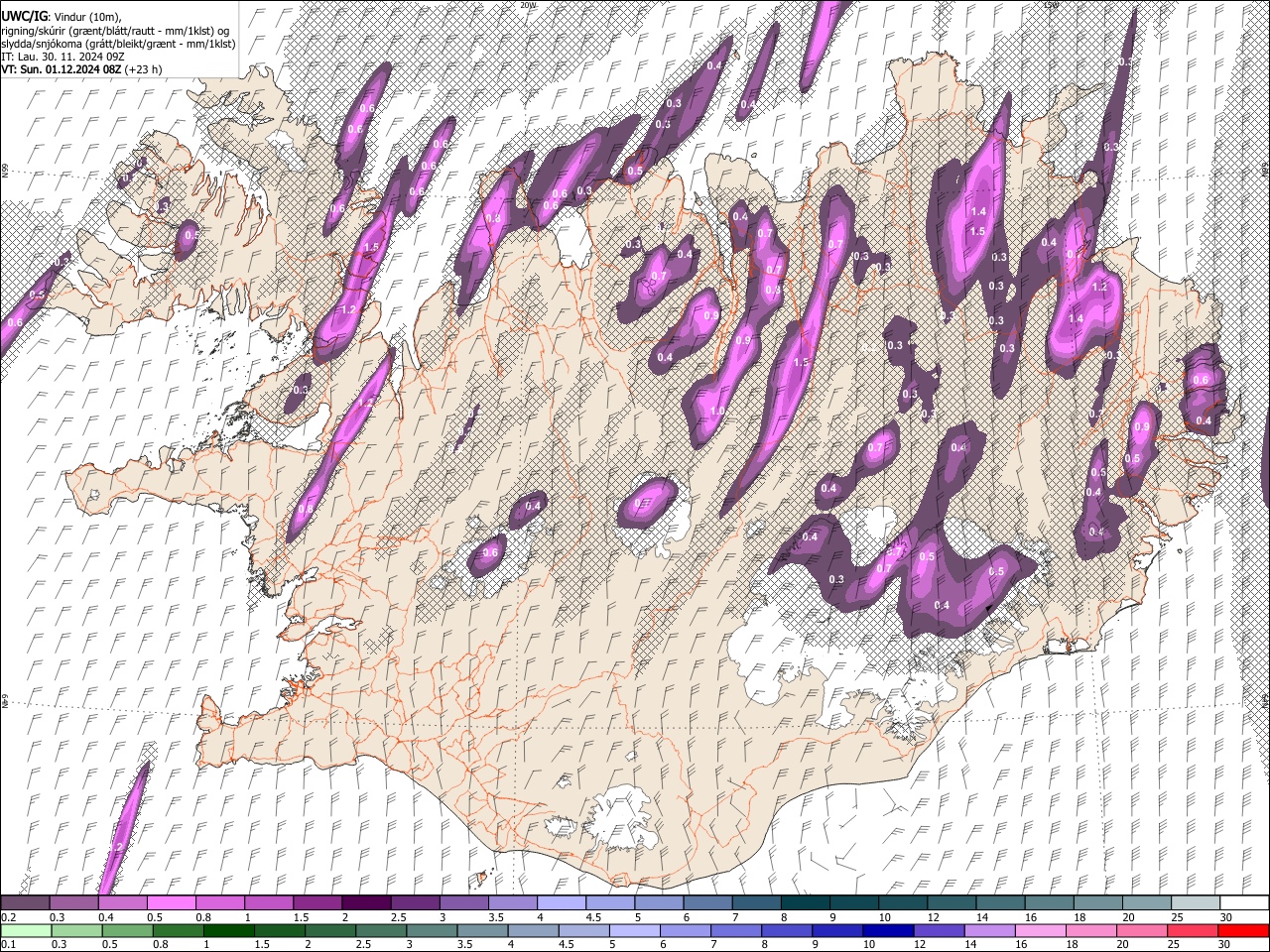
Task: Click the '2' value on the southwest offshore snow band
Action: point(119,846)
